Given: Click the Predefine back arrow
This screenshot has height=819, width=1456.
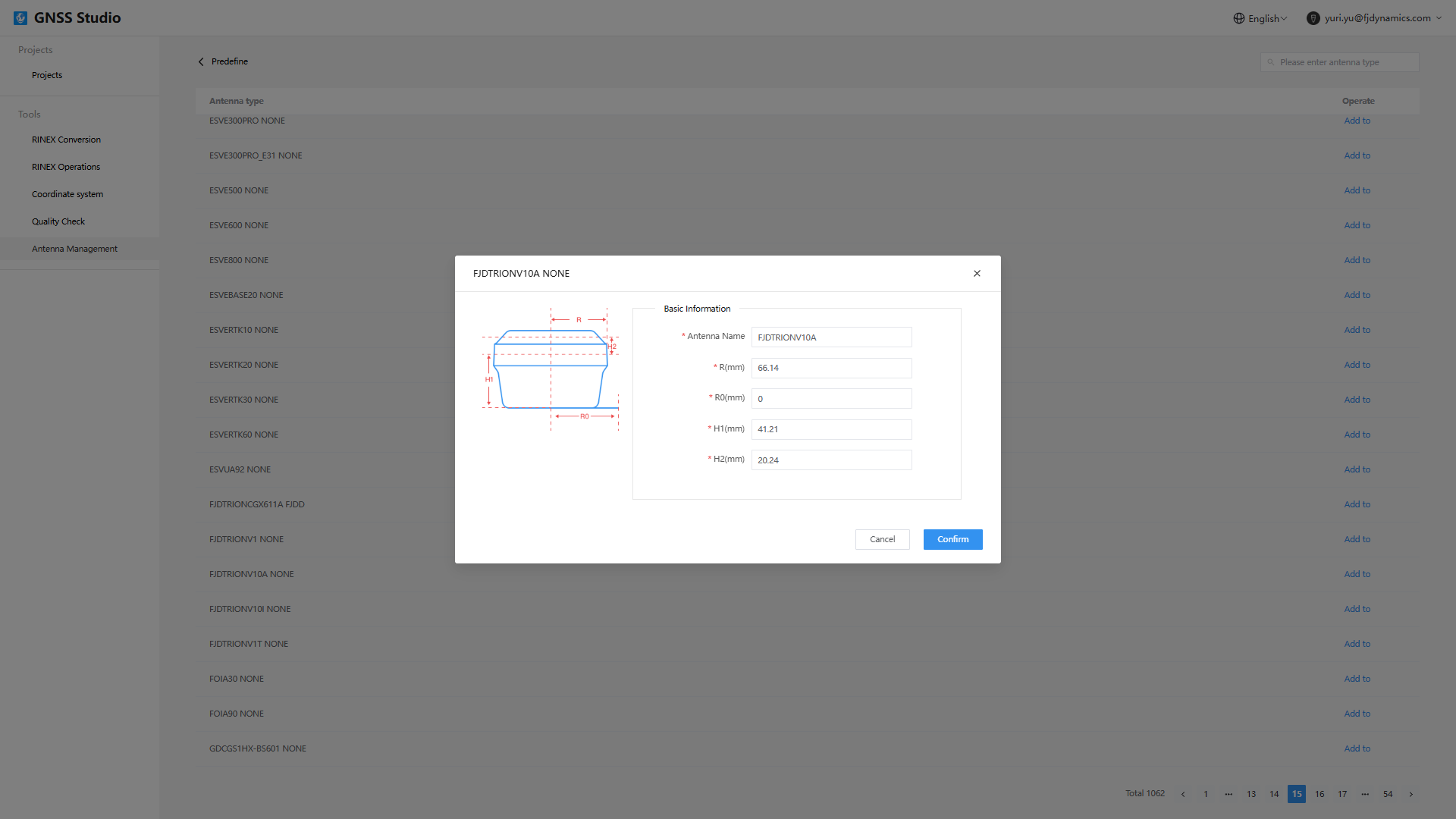Looking at the screenshot, I should [x=201, y=62].
